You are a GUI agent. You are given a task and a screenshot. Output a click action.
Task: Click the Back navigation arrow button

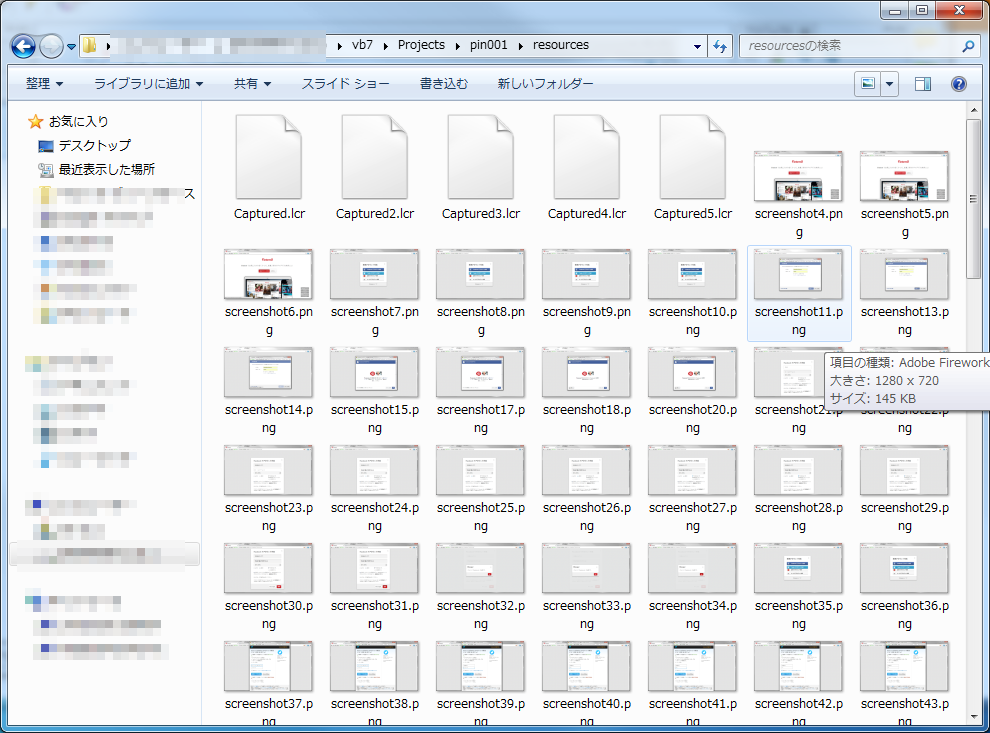(24, 46)
